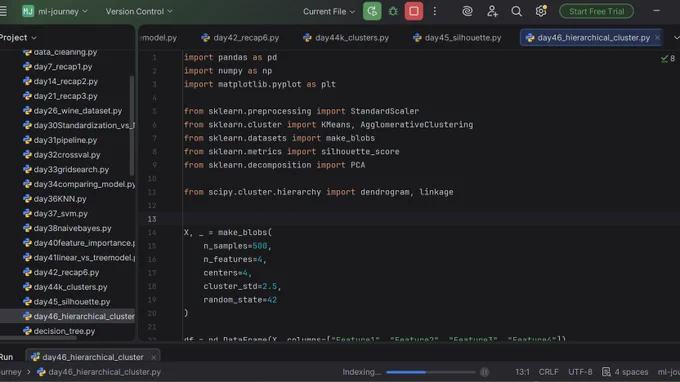
Task: Open day32crossval.py in the project tree
Action: click(67, 155)
